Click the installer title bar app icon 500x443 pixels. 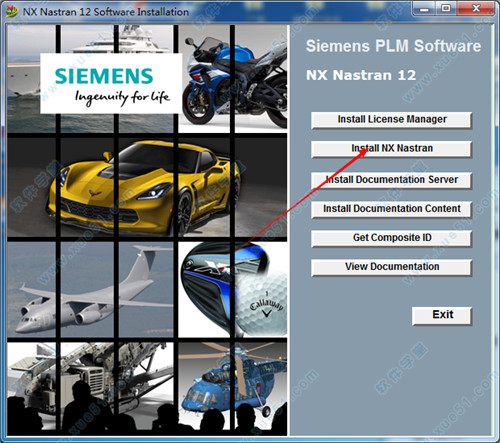coord(11,11)
